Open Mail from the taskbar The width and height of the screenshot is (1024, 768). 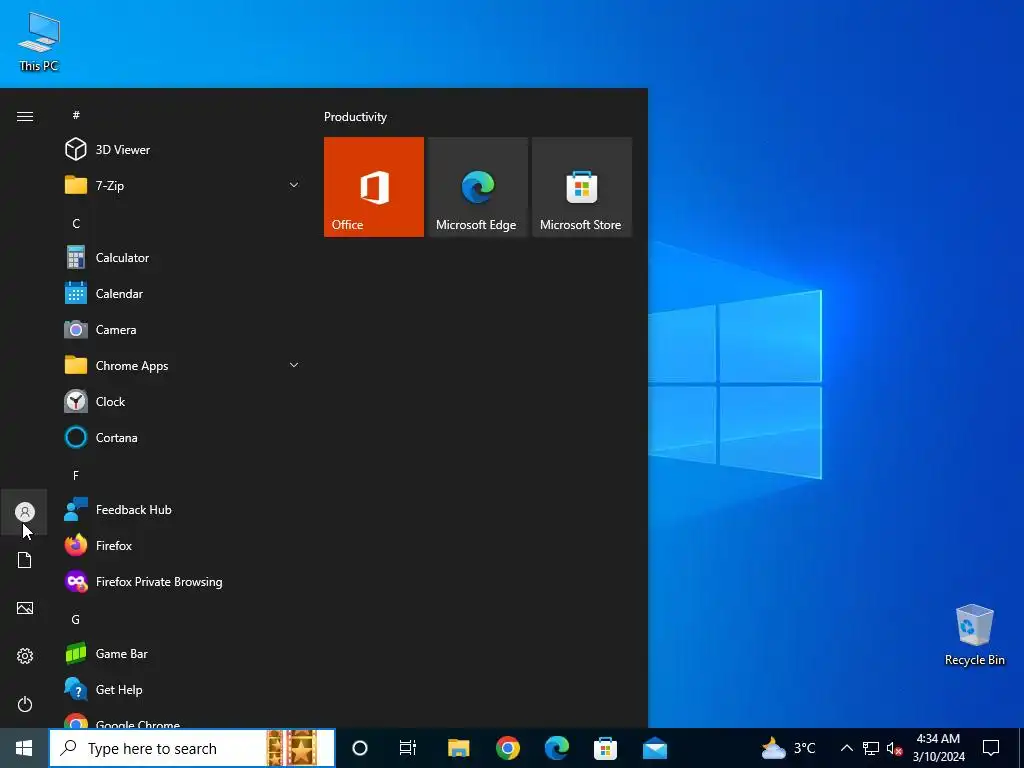coord(654,748)
